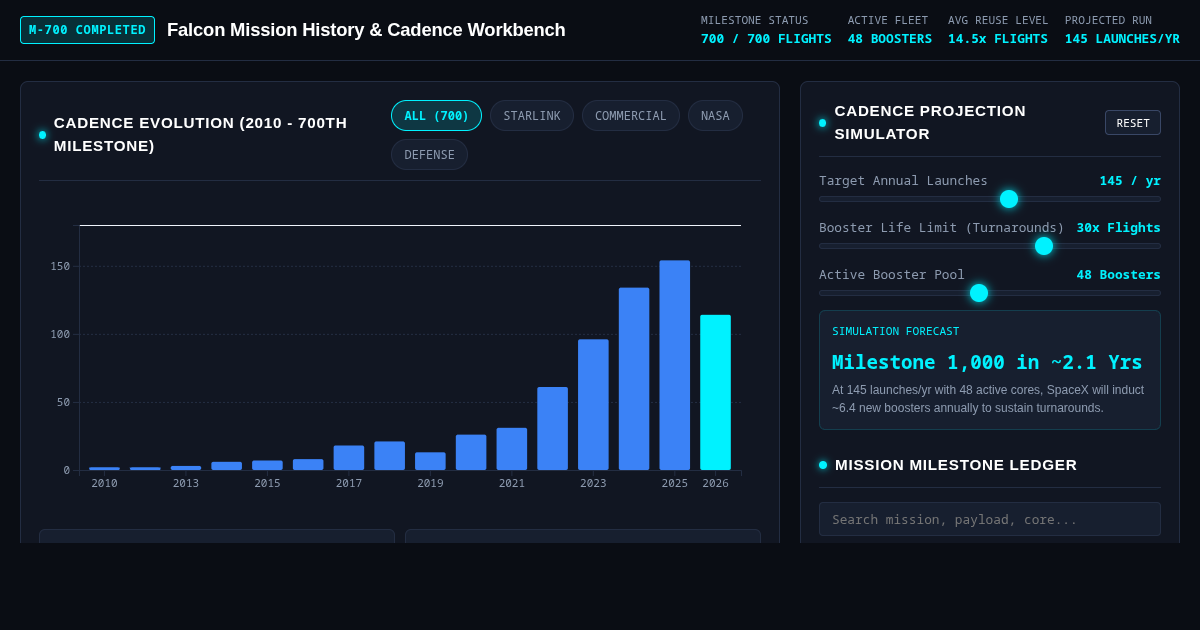Click the 2025 bar in cadence chart

(x=675, y=365)
